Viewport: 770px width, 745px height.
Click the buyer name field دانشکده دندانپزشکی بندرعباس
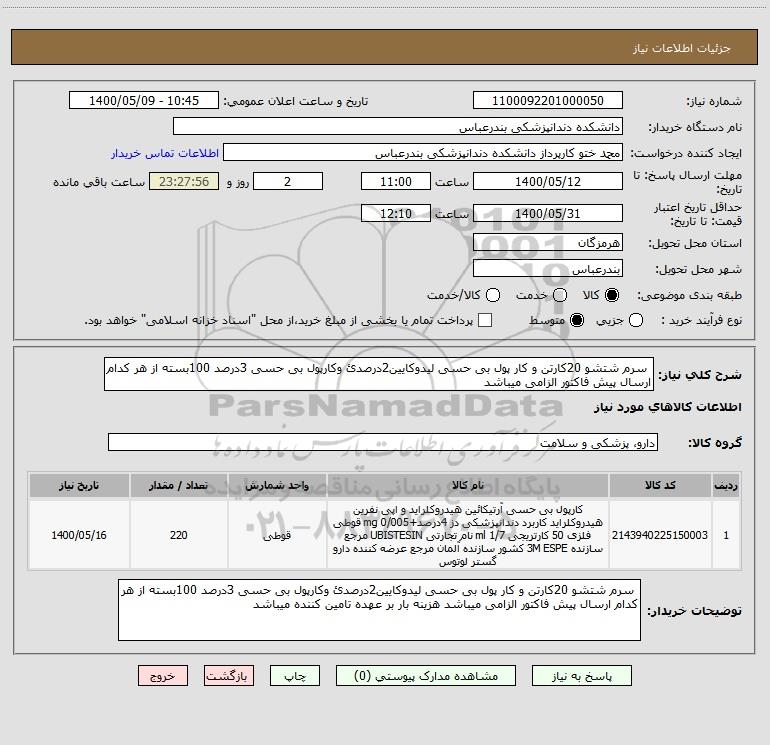click(398, 127)
